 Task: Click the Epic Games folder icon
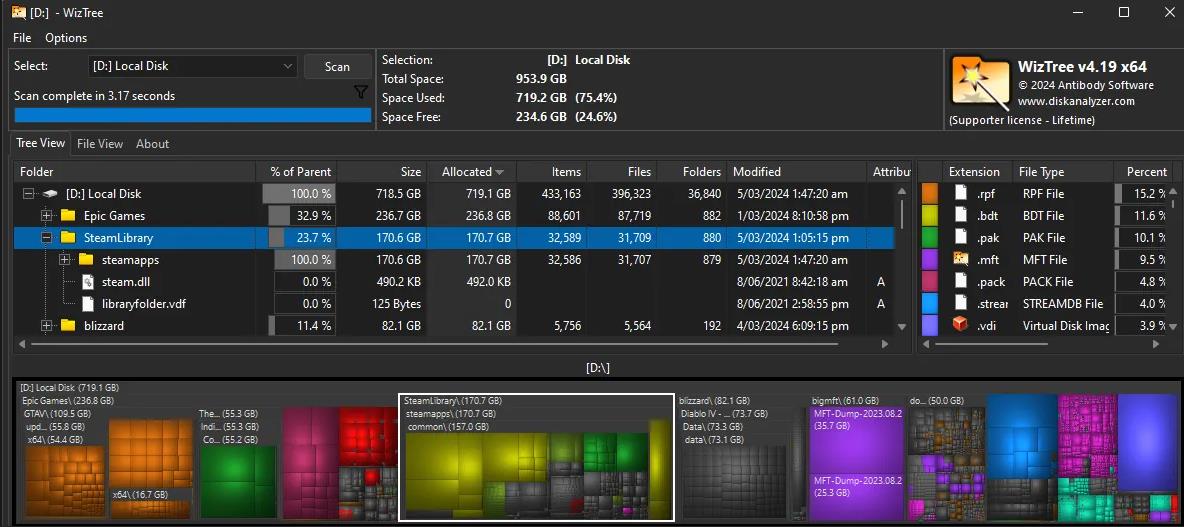68,215
